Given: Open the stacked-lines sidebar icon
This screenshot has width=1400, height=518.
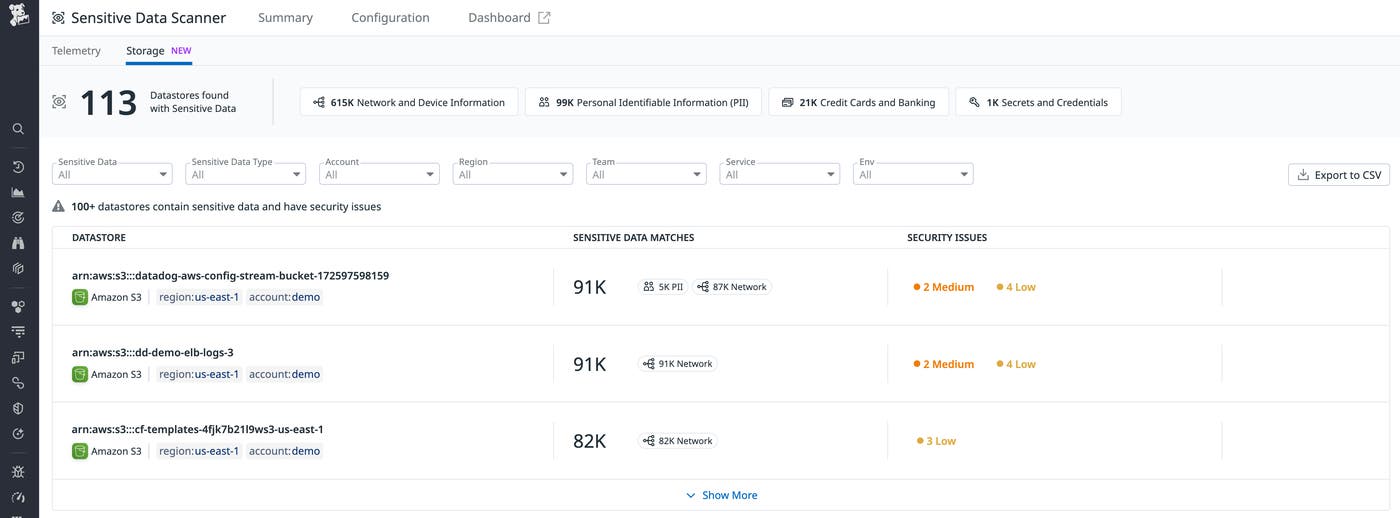Looking at the screenshot, I should click(18, 331).
